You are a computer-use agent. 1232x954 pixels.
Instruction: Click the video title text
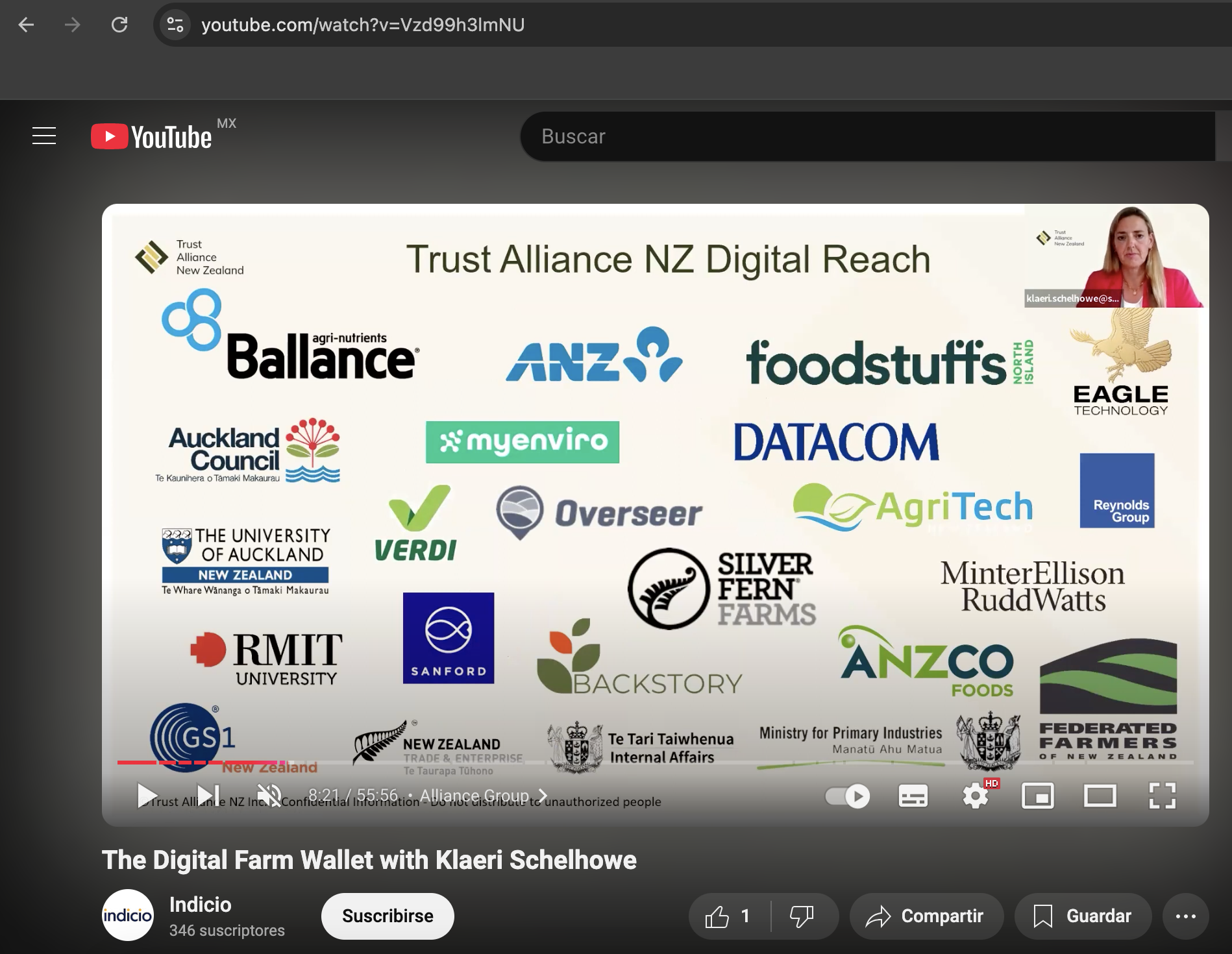[369, 861]
